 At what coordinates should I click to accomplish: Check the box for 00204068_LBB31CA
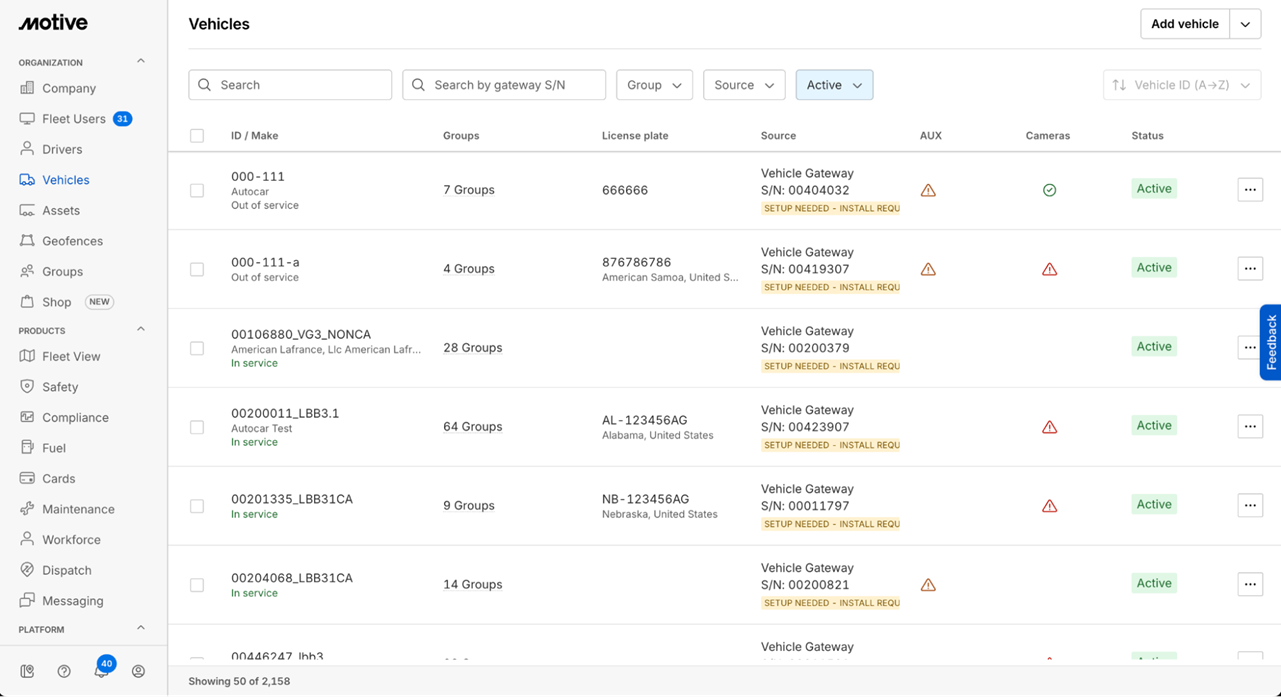(x=197, y=585)
